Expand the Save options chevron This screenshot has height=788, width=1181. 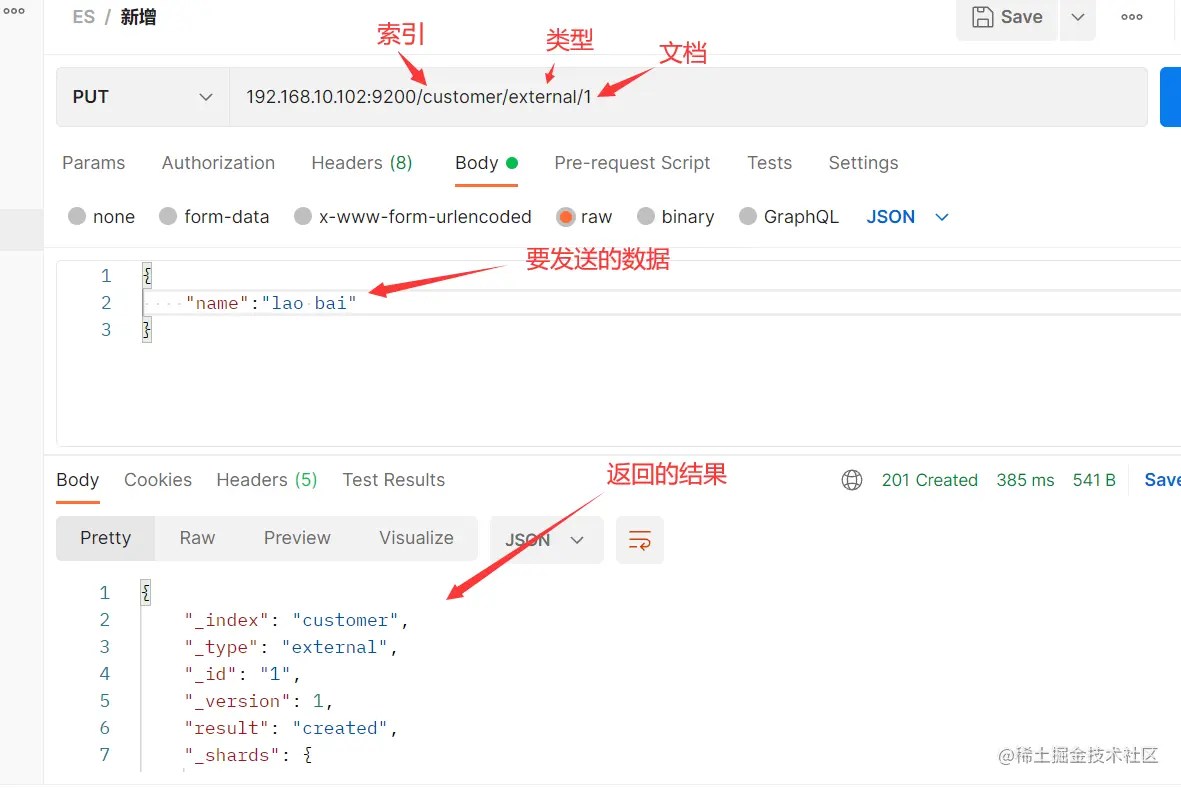1078,17
